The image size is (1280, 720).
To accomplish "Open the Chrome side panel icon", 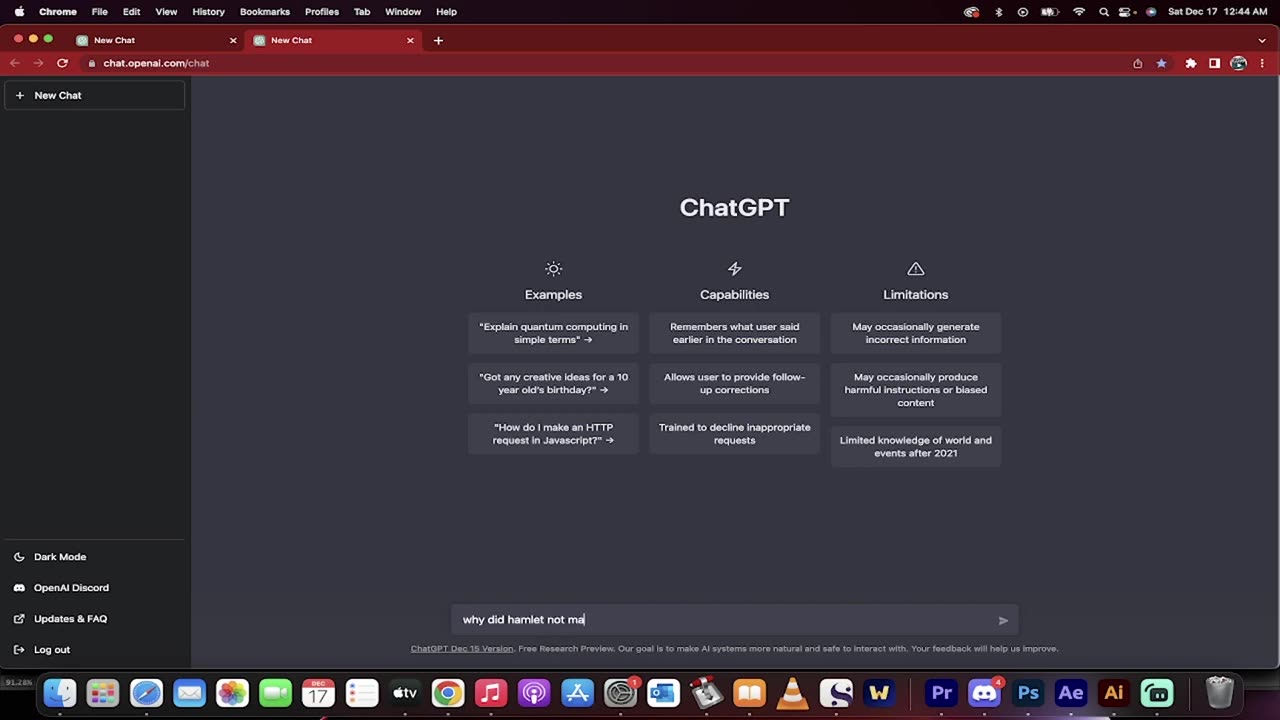I will coord(1214,63).
